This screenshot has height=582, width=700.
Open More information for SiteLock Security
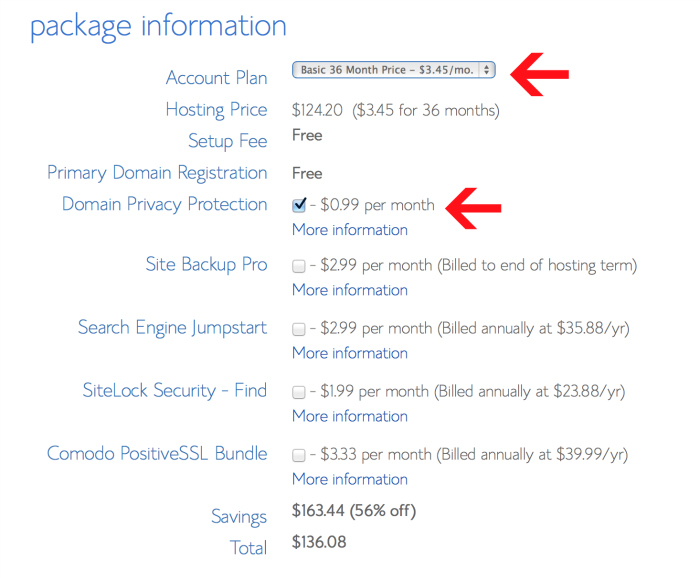(349, 416)
